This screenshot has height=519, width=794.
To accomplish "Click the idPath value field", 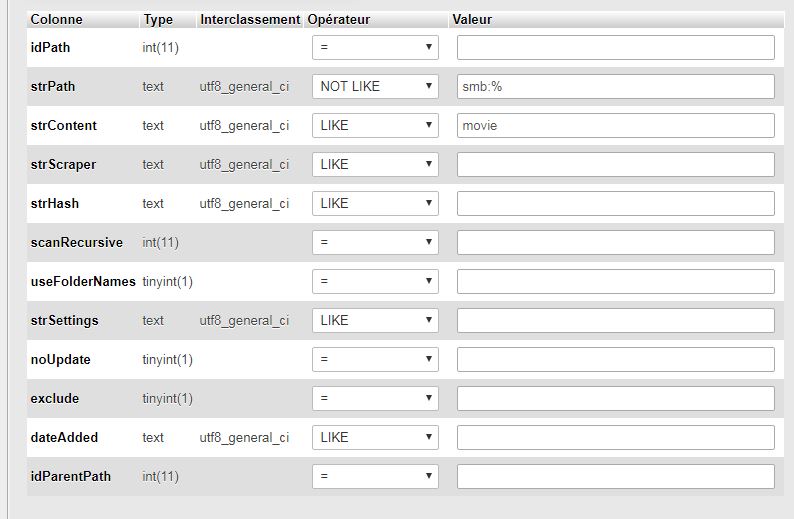I will coord(615,47).
